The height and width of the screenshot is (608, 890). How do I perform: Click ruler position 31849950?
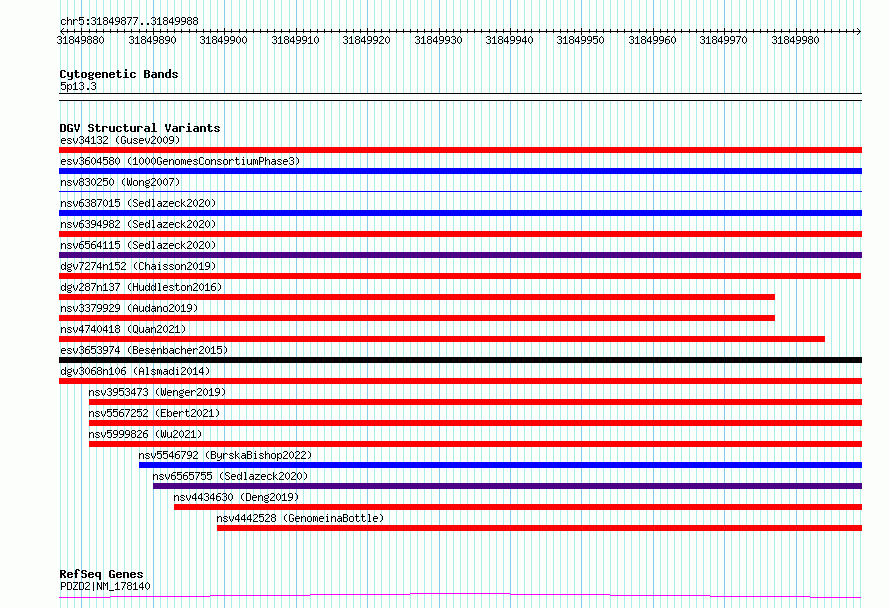581,40
